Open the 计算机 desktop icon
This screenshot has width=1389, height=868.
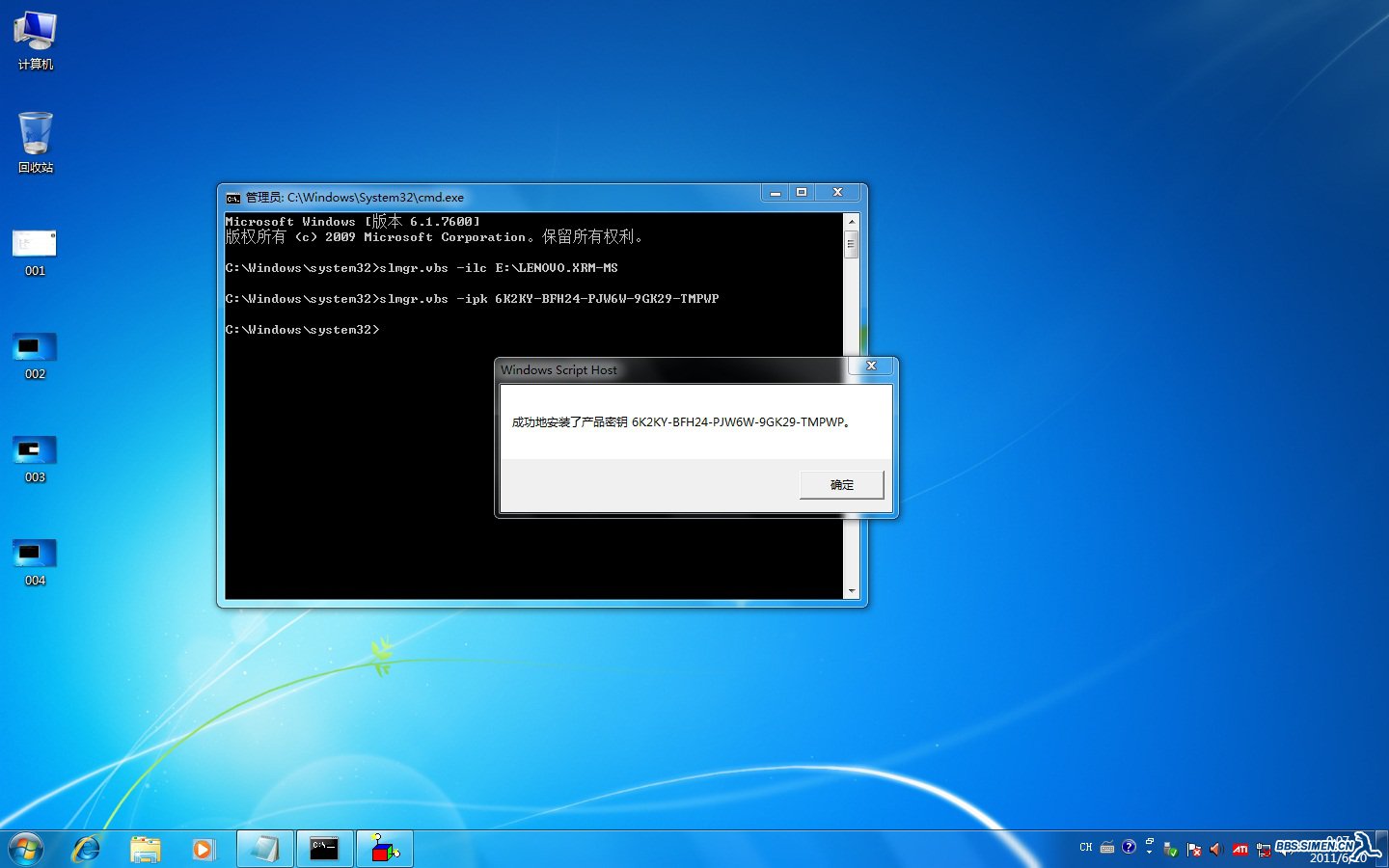[x=35, y=41]
